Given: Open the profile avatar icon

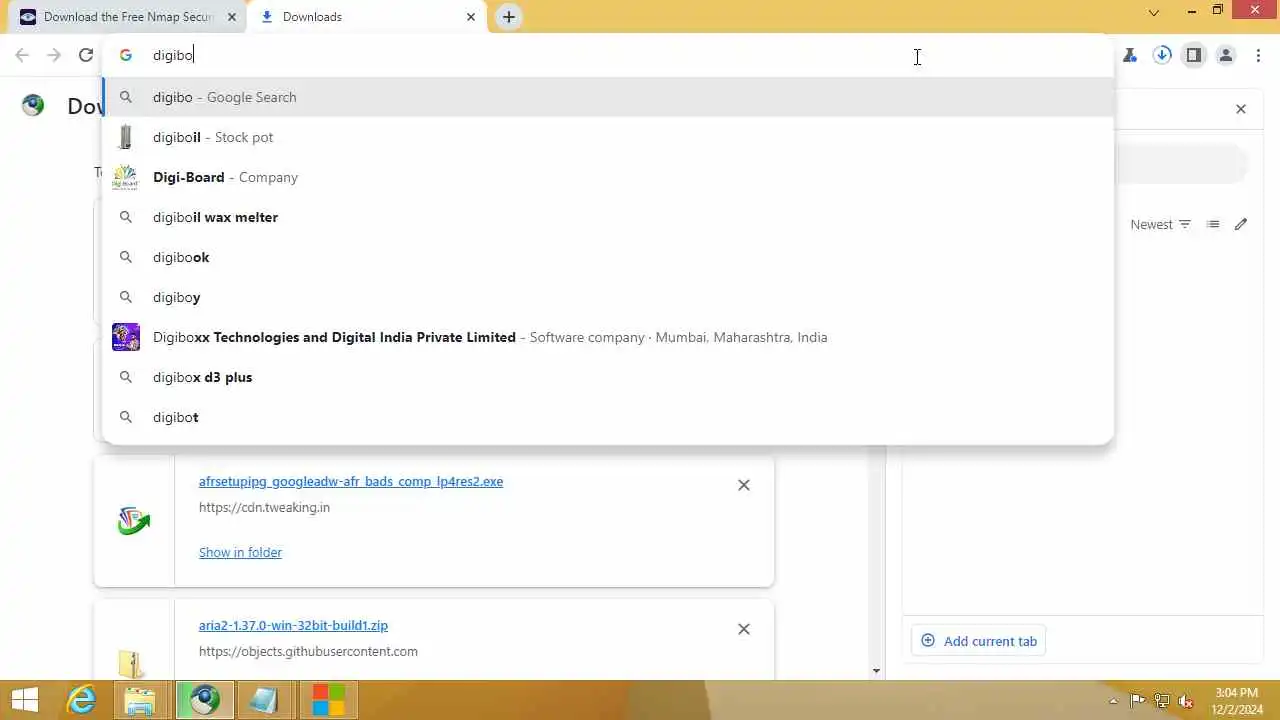Looking at the screenshot, I should click(1226, 56).
